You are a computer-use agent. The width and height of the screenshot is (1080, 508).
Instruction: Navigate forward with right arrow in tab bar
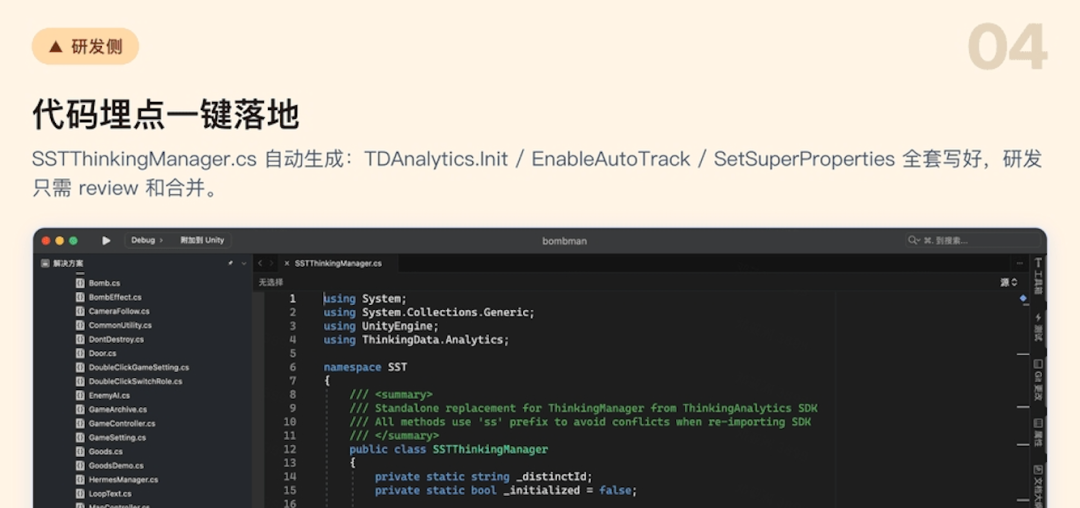[x=271, y=263]
